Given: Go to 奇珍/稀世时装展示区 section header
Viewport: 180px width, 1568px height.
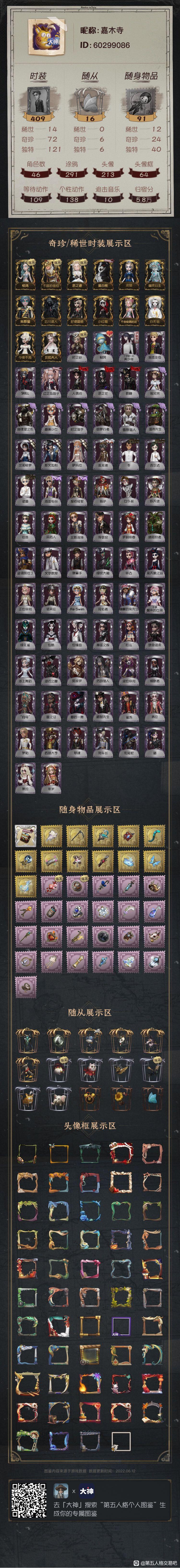Looking at the screenshot, I should pos(90,243).
